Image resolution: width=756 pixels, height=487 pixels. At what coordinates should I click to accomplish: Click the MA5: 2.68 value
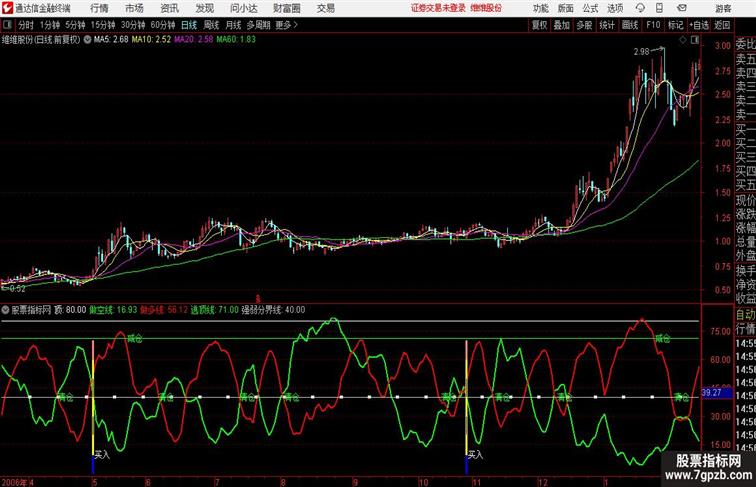point(111,40)
